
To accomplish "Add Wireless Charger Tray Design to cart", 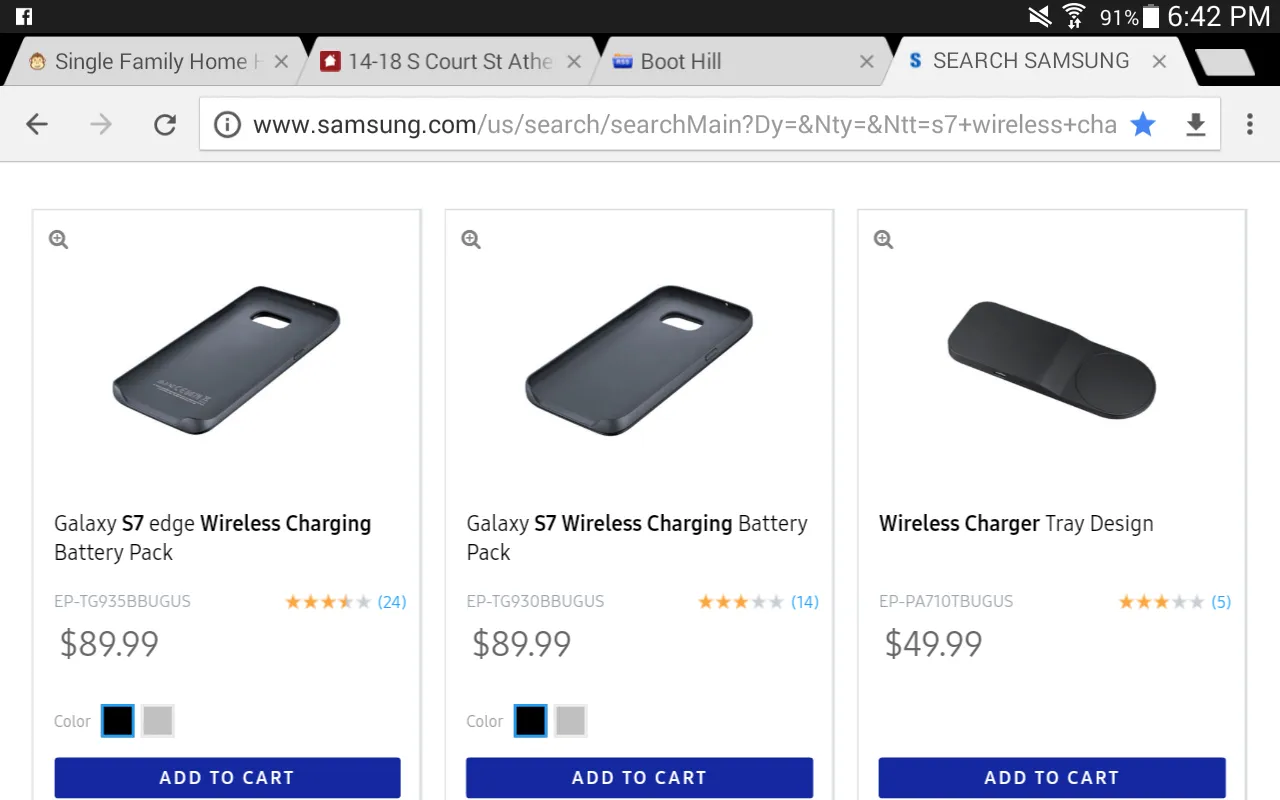I will (x=1051, y=777).
